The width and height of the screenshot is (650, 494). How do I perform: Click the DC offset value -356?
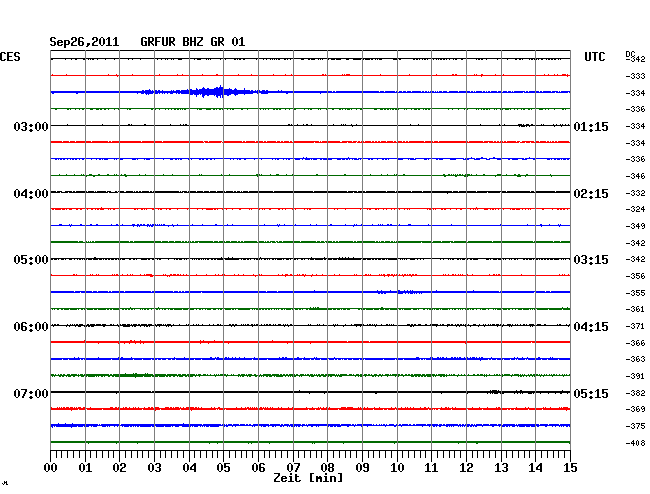[635, 276]
